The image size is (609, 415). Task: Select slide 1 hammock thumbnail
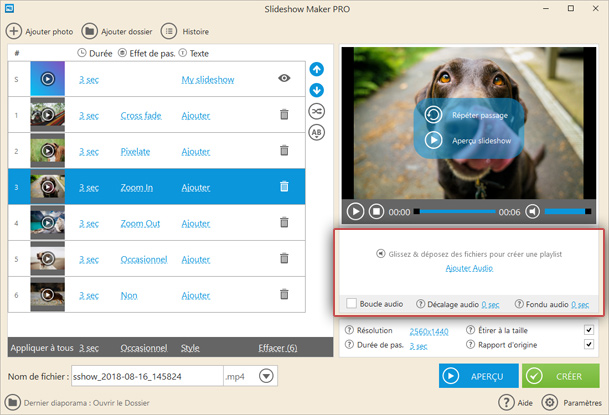pyautogui.click(x=48, y=115)
